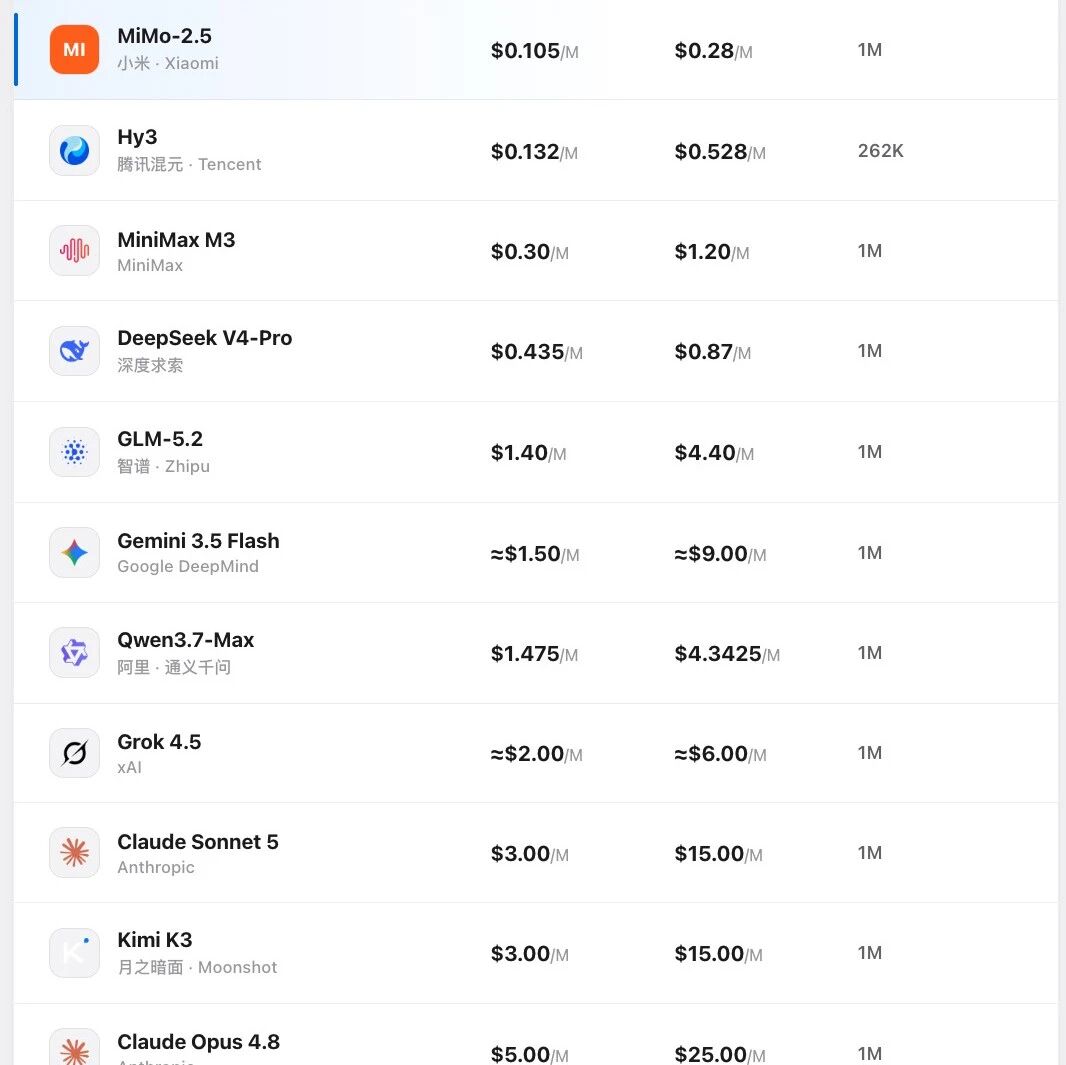Click the orange MiMo-2.5 Xiaomi logo
Screen dimensions: 1066x1065
(74, 50)
